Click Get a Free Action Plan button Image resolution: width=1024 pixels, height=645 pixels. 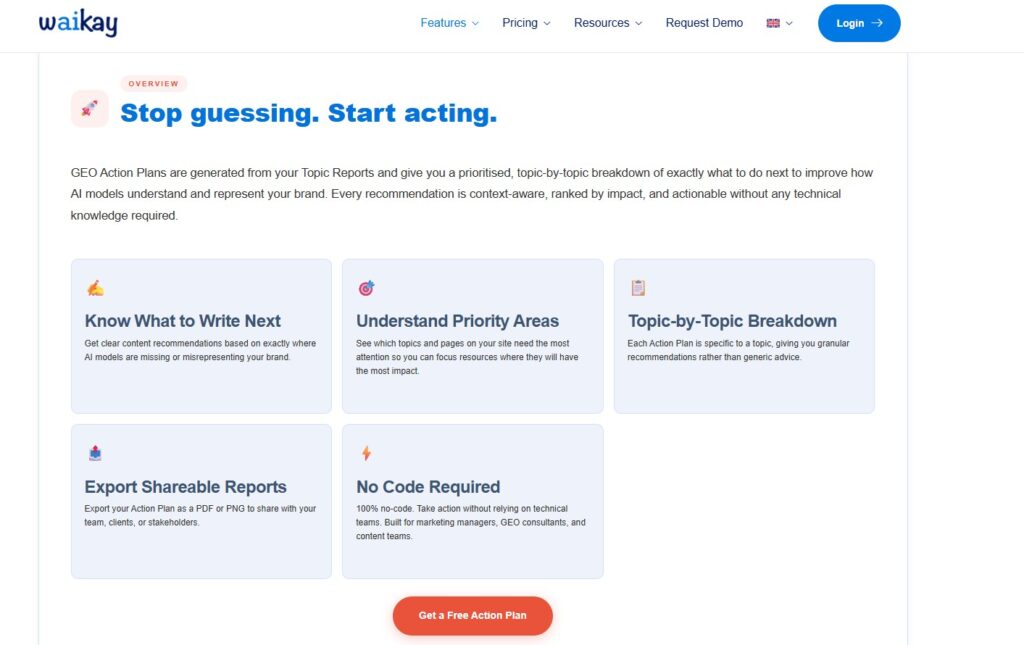coord(472,615)
